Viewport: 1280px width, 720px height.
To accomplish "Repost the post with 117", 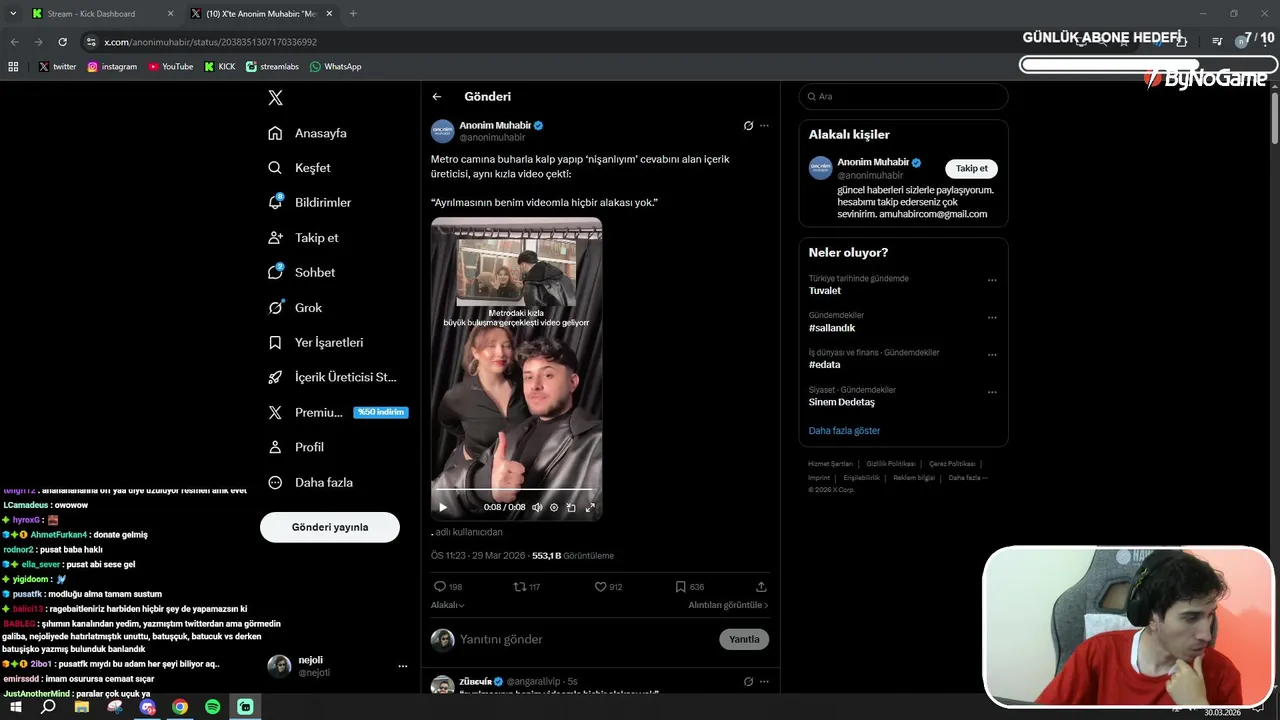I will [527, 587].
